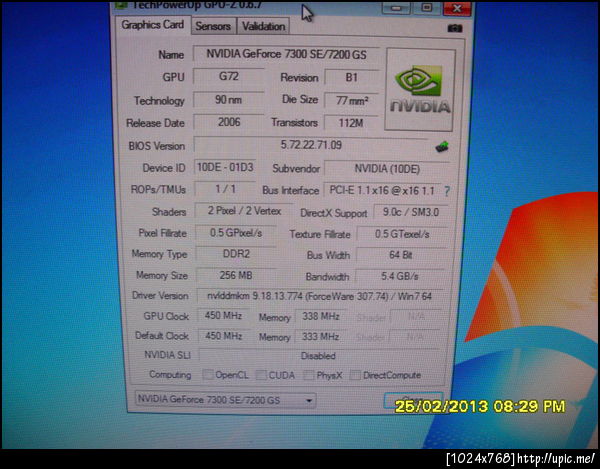This screenshot has width=600, height=469.
Task: Click the Default Clock row Memory 333 MHz value
Action: (x=321, y=337)
